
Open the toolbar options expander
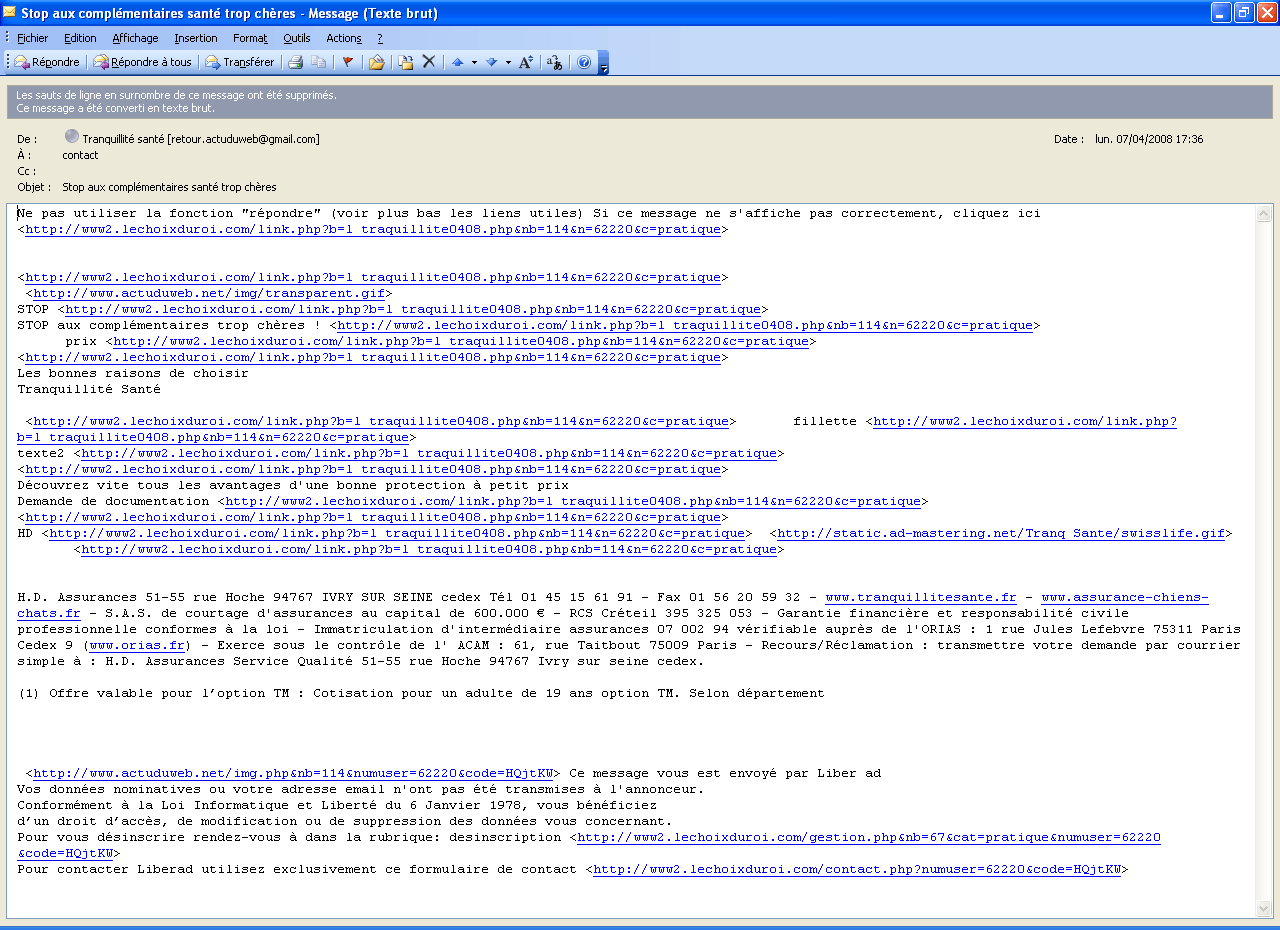(604, 64)
